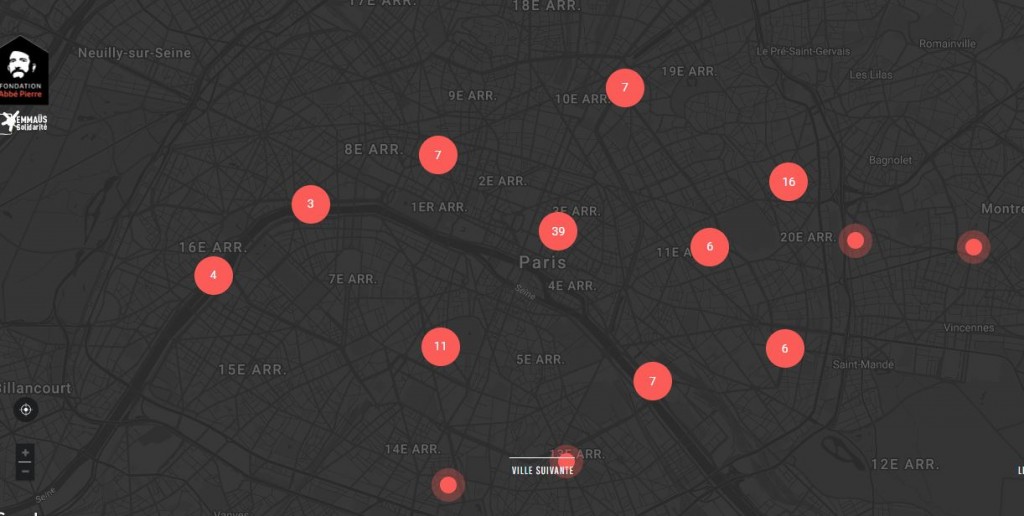This screenshot has height=516, width=1024.
Task: Select the 7 cluster near 8E ARR.
Action: pos(438,155)
